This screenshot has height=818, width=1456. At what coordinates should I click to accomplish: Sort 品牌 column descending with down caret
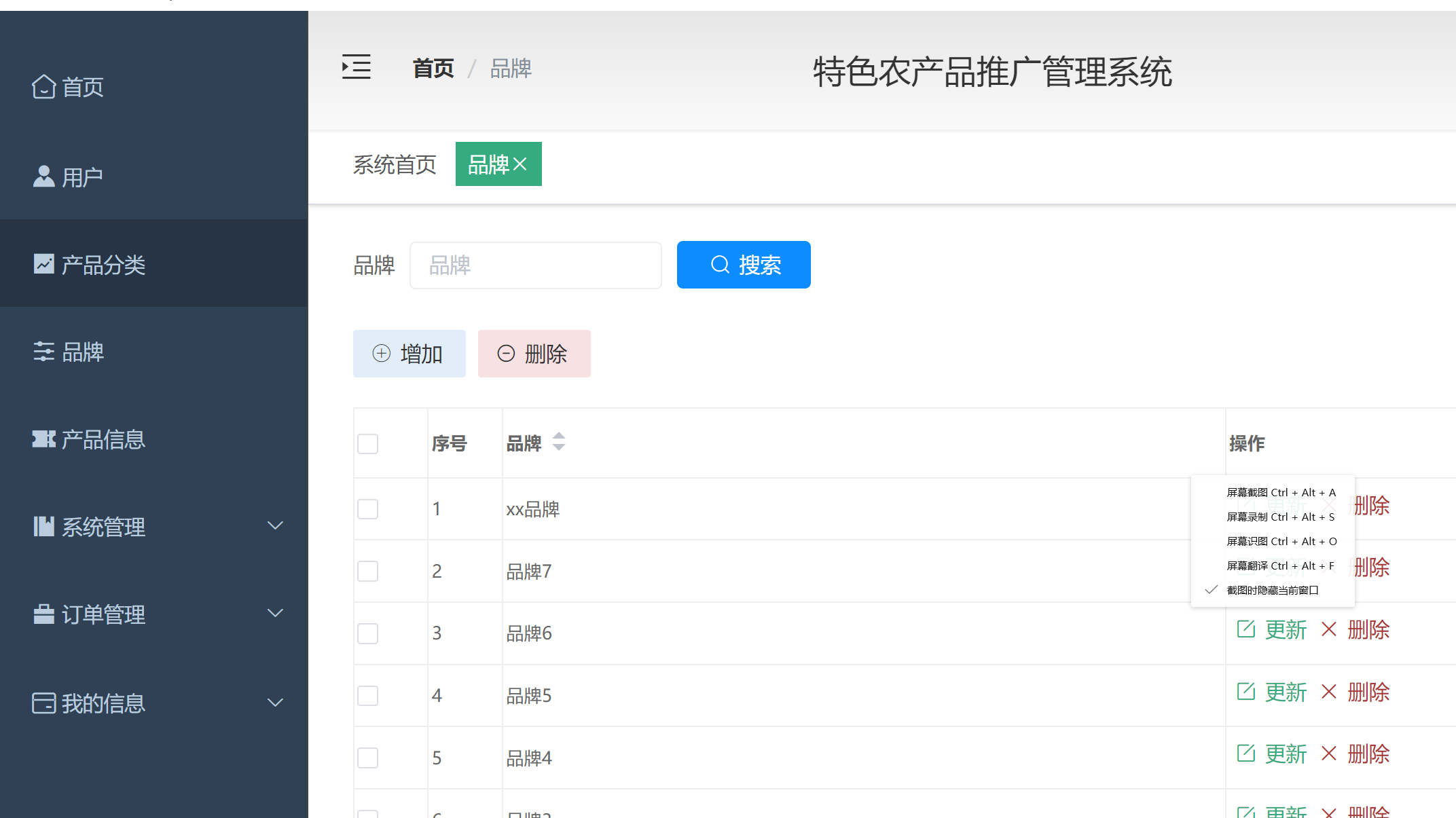(559, 447)
